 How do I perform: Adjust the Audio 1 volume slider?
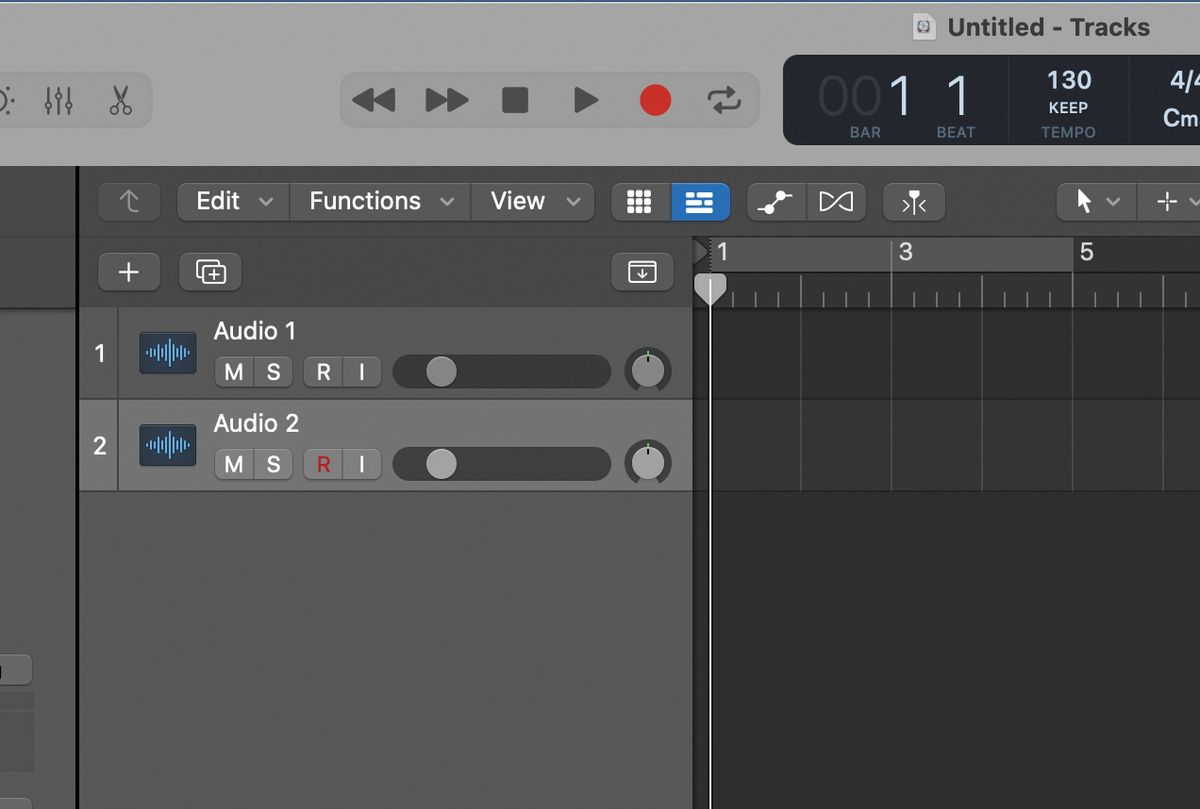(x=441, y=371)
